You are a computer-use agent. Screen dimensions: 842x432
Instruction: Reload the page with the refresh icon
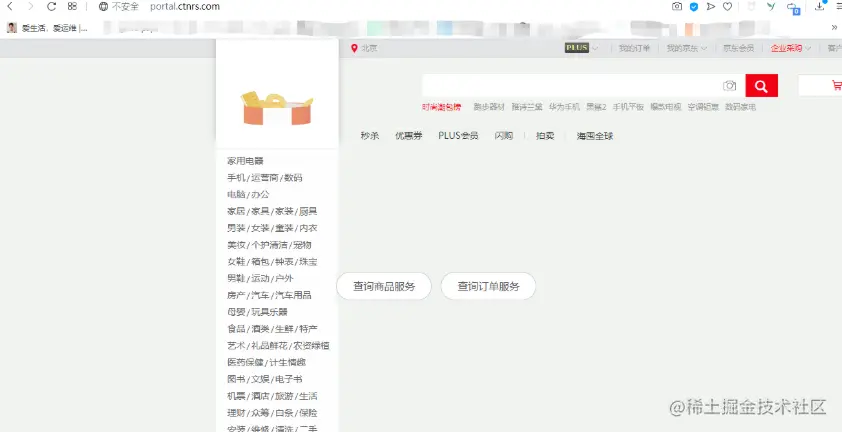[x=52, y=6]
